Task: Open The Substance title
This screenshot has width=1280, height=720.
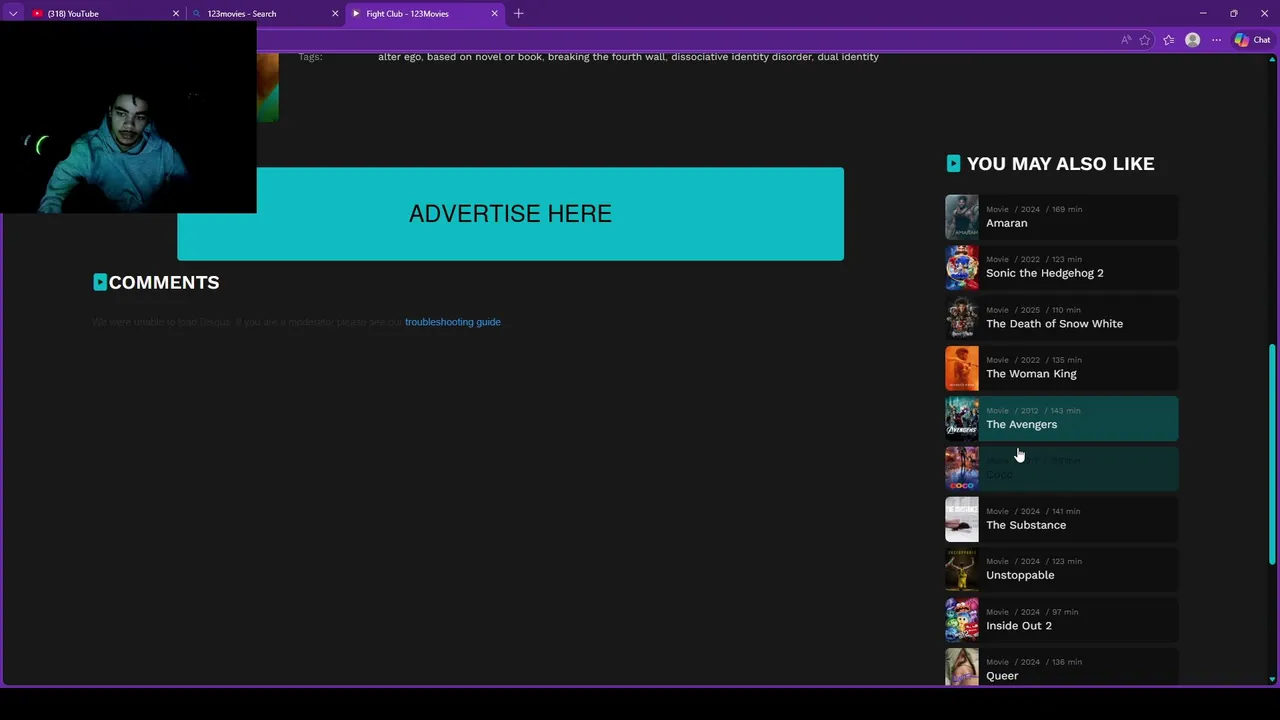Action: point(1026,525)
